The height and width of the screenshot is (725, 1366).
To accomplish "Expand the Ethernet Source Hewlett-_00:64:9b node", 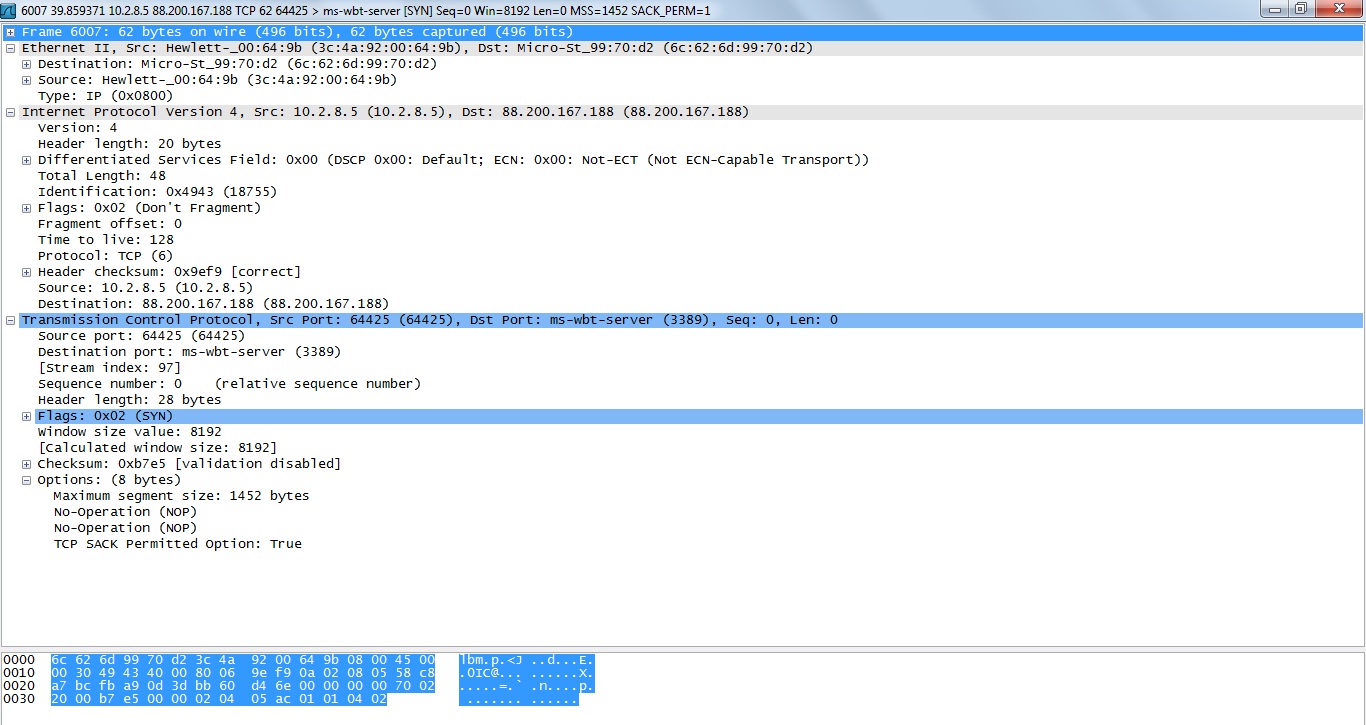I will 26,80.
